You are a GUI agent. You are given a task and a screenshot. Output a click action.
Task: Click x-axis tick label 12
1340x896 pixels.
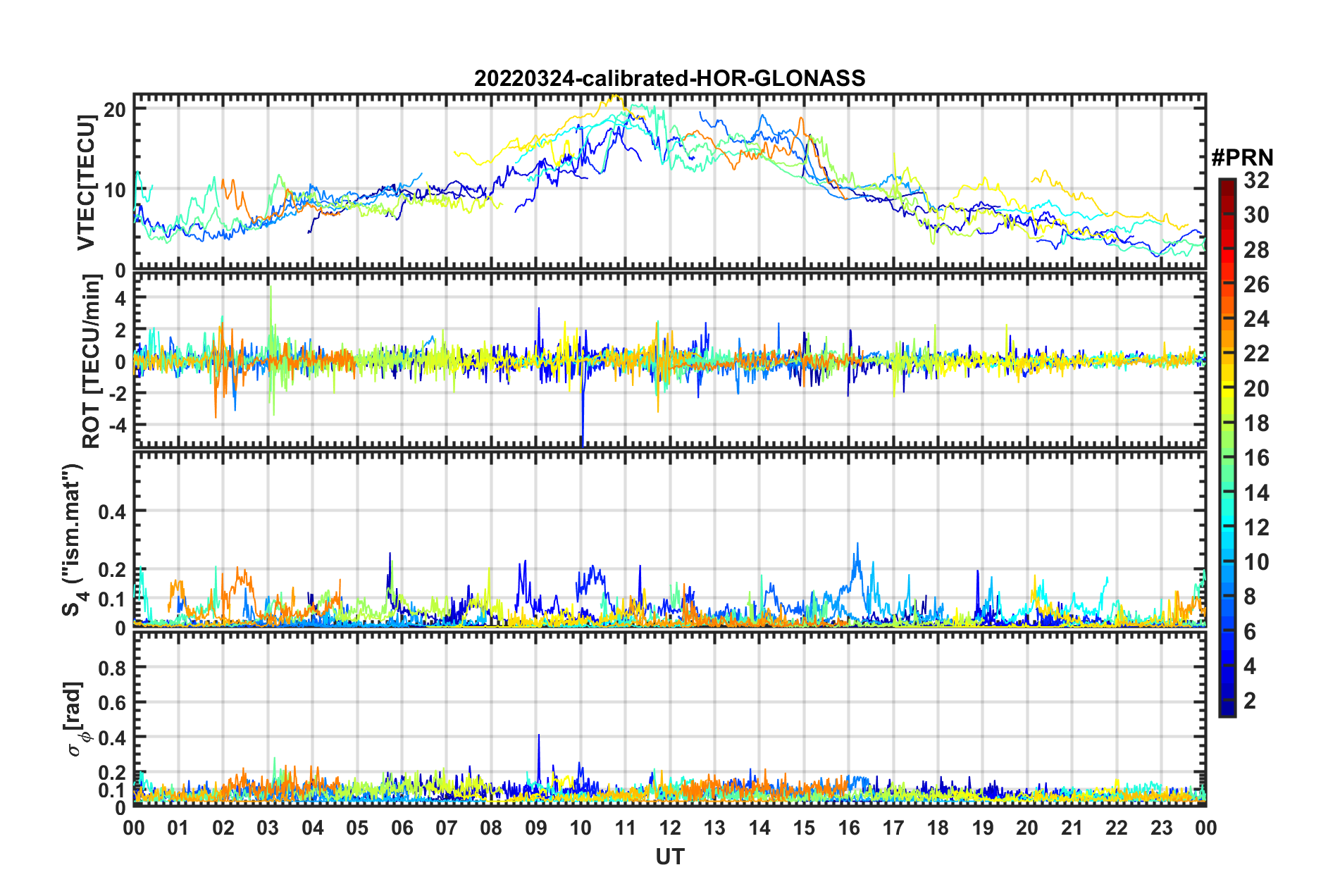tap(670, 827)
